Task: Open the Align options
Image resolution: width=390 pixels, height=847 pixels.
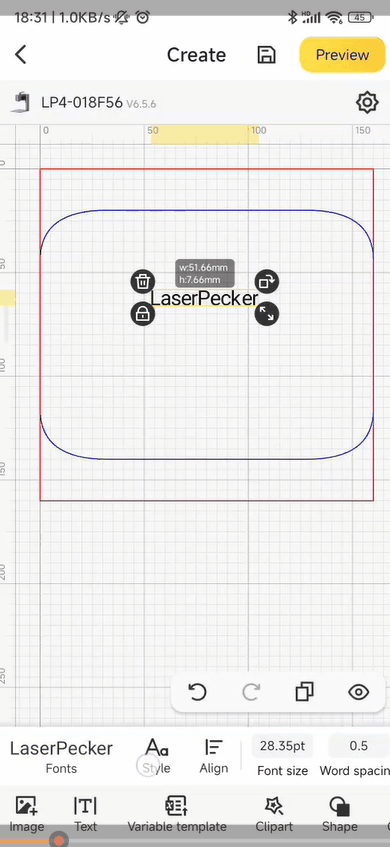Action: click(214, 756)
